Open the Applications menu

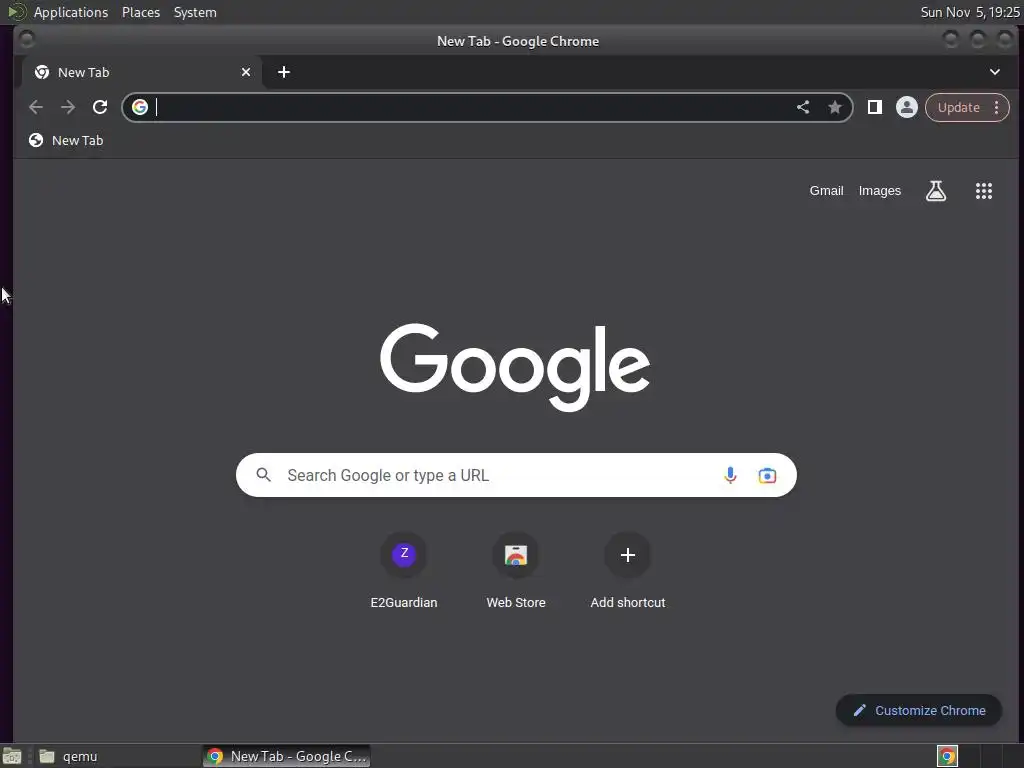point(71,12)
